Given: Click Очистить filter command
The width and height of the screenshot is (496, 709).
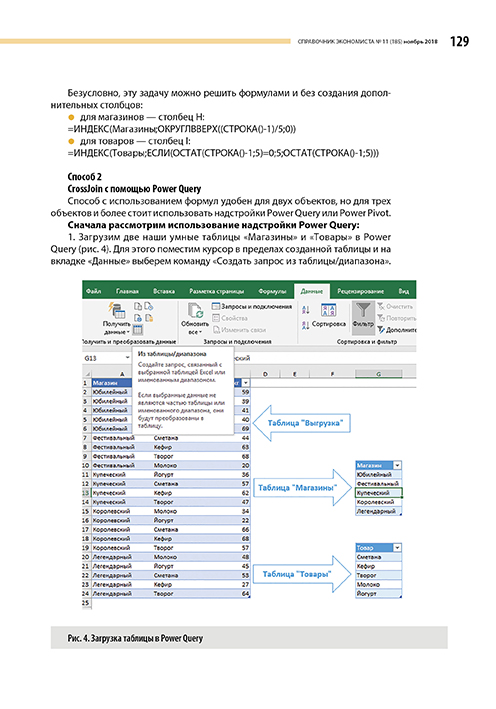Looking at the screenshot, I should pos(395,307).
